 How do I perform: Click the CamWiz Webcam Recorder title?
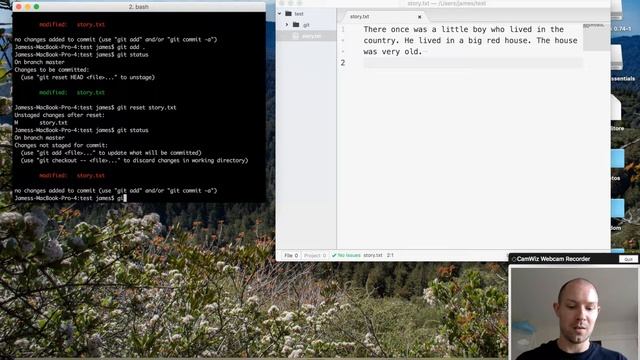click(x=553, y=259)
